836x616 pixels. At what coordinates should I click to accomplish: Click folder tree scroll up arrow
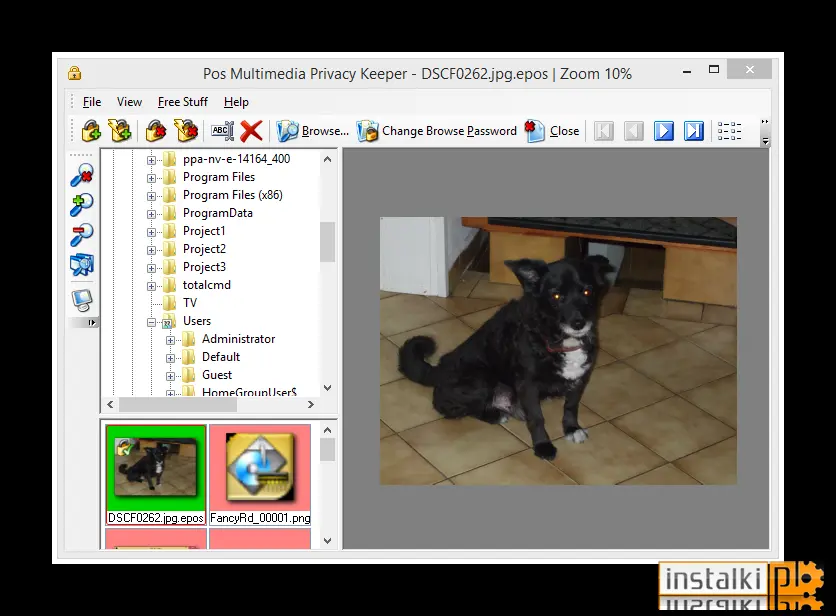(327, 159)
